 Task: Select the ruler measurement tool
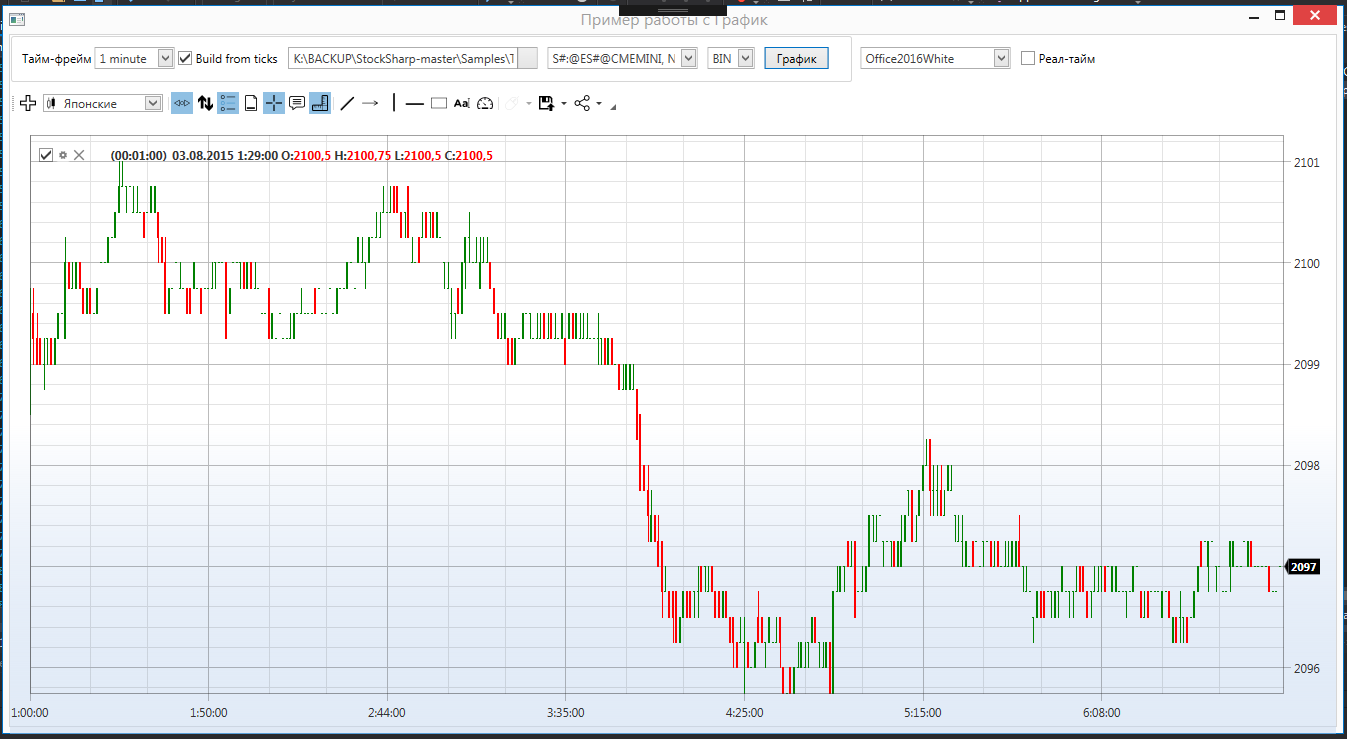(320, 103)
